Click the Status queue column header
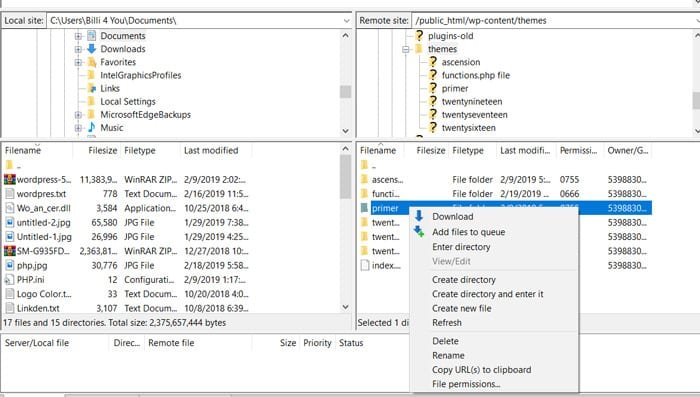This screenshot has width=700, height=397. [351, 343]
